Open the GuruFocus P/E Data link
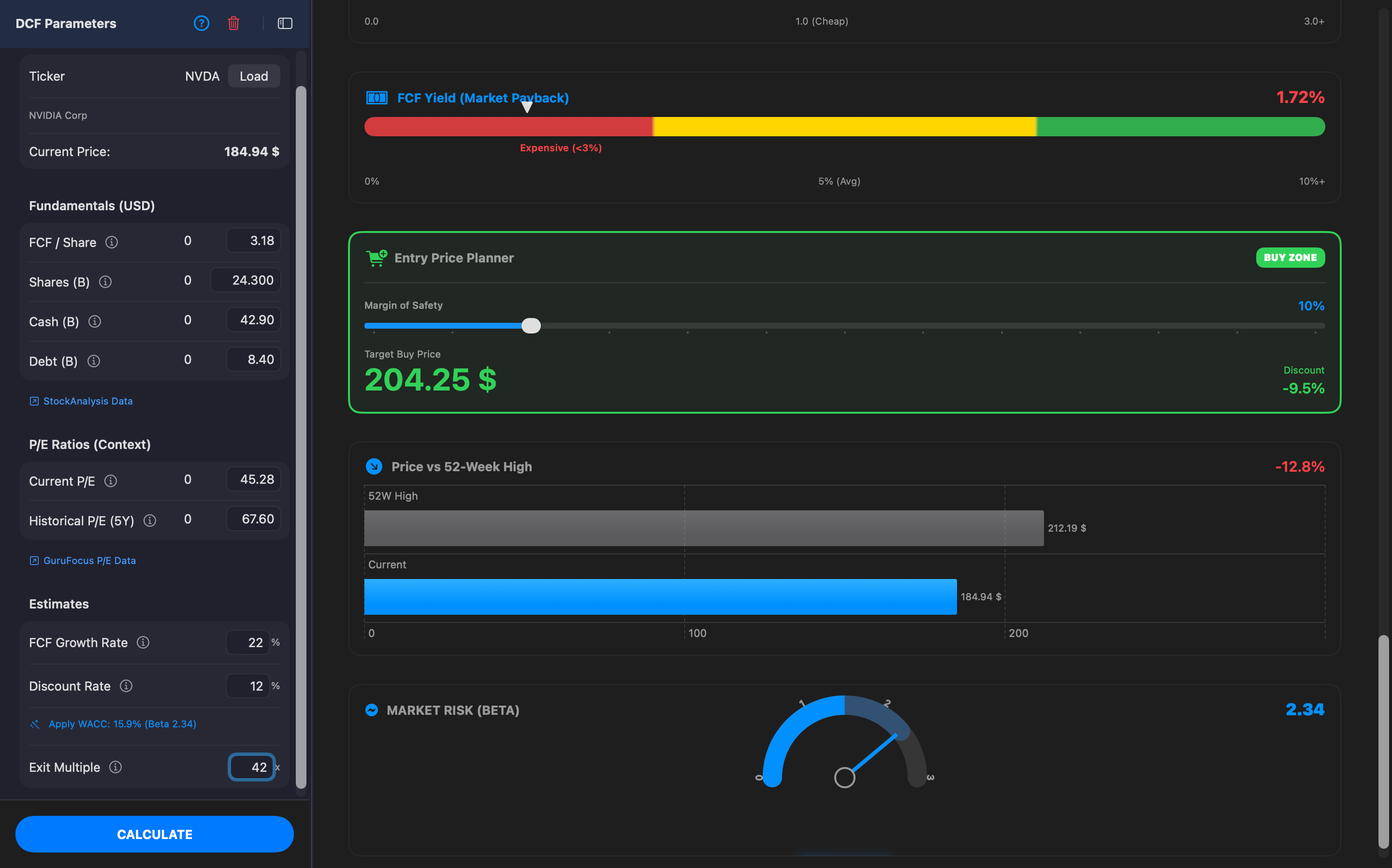 pos(89,560)
